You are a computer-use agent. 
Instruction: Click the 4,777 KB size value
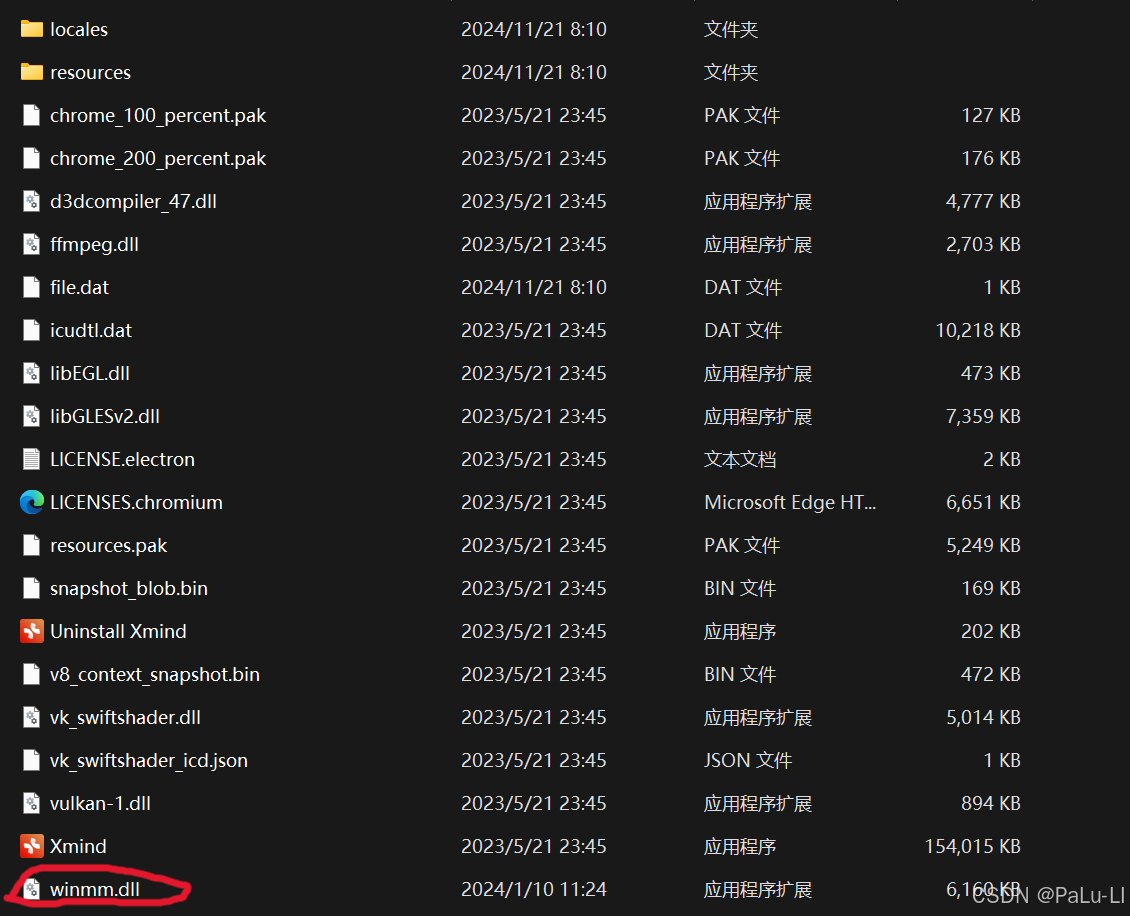[x=983, y=201]
